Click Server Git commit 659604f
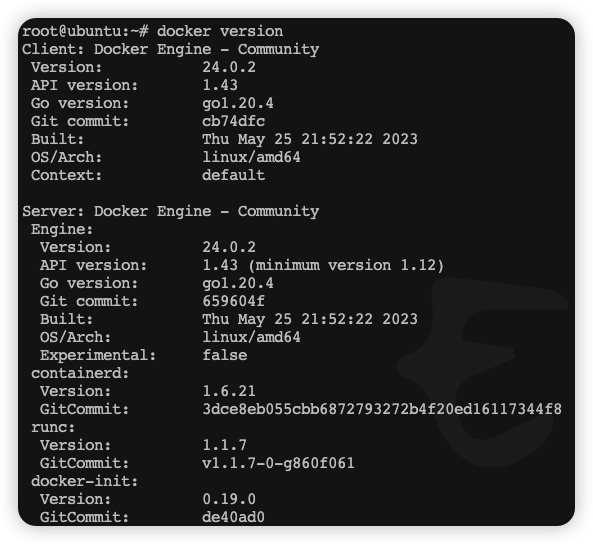This screenshot has width=593, height=544. pos(233,301)
